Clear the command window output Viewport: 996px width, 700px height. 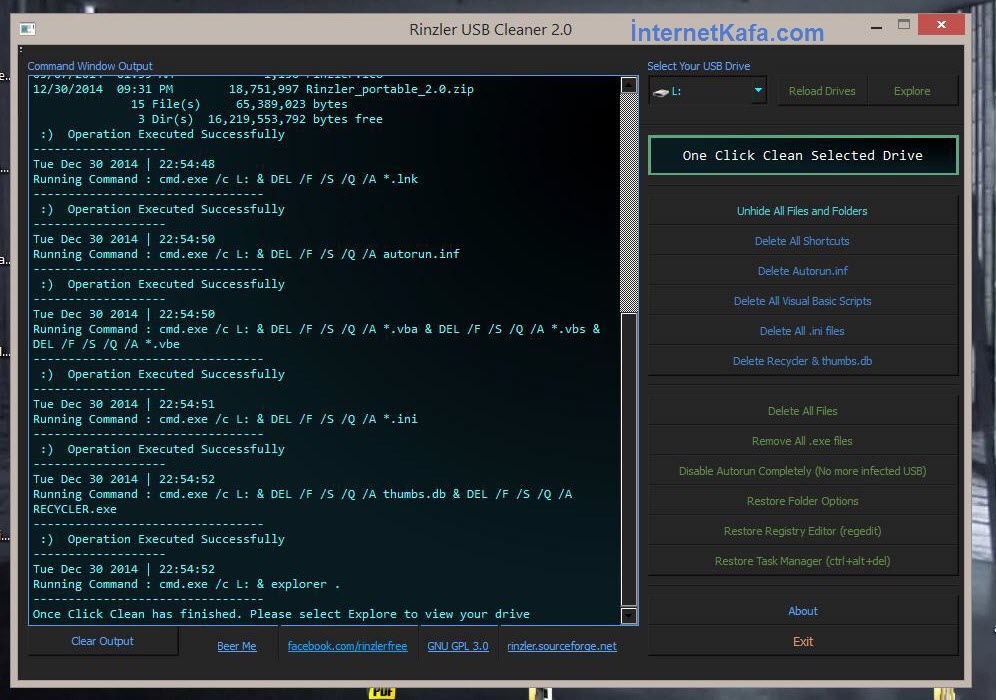(x=102, y=641)
